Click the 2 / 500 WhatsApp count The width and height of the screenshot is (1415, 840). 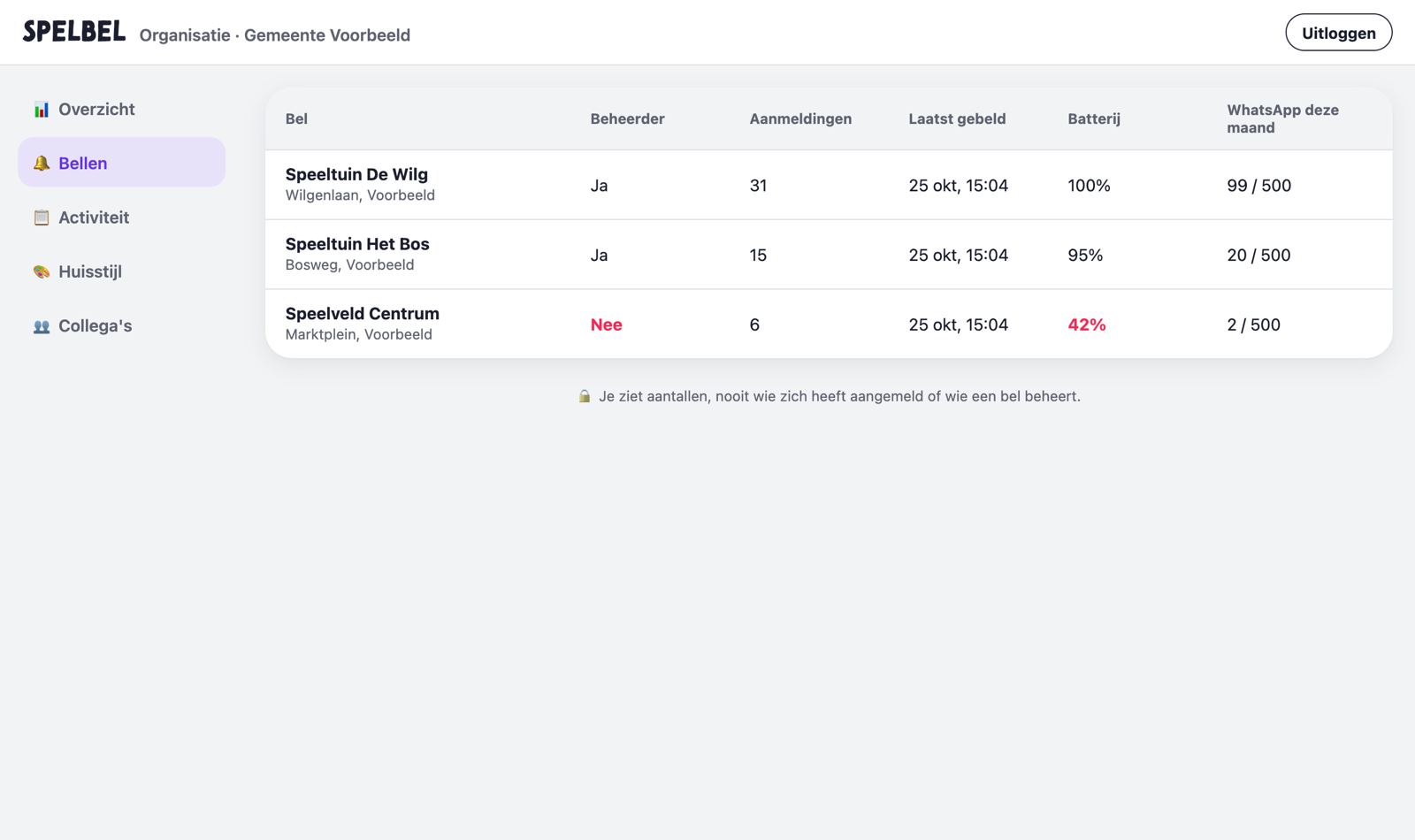coord(1253,325)
